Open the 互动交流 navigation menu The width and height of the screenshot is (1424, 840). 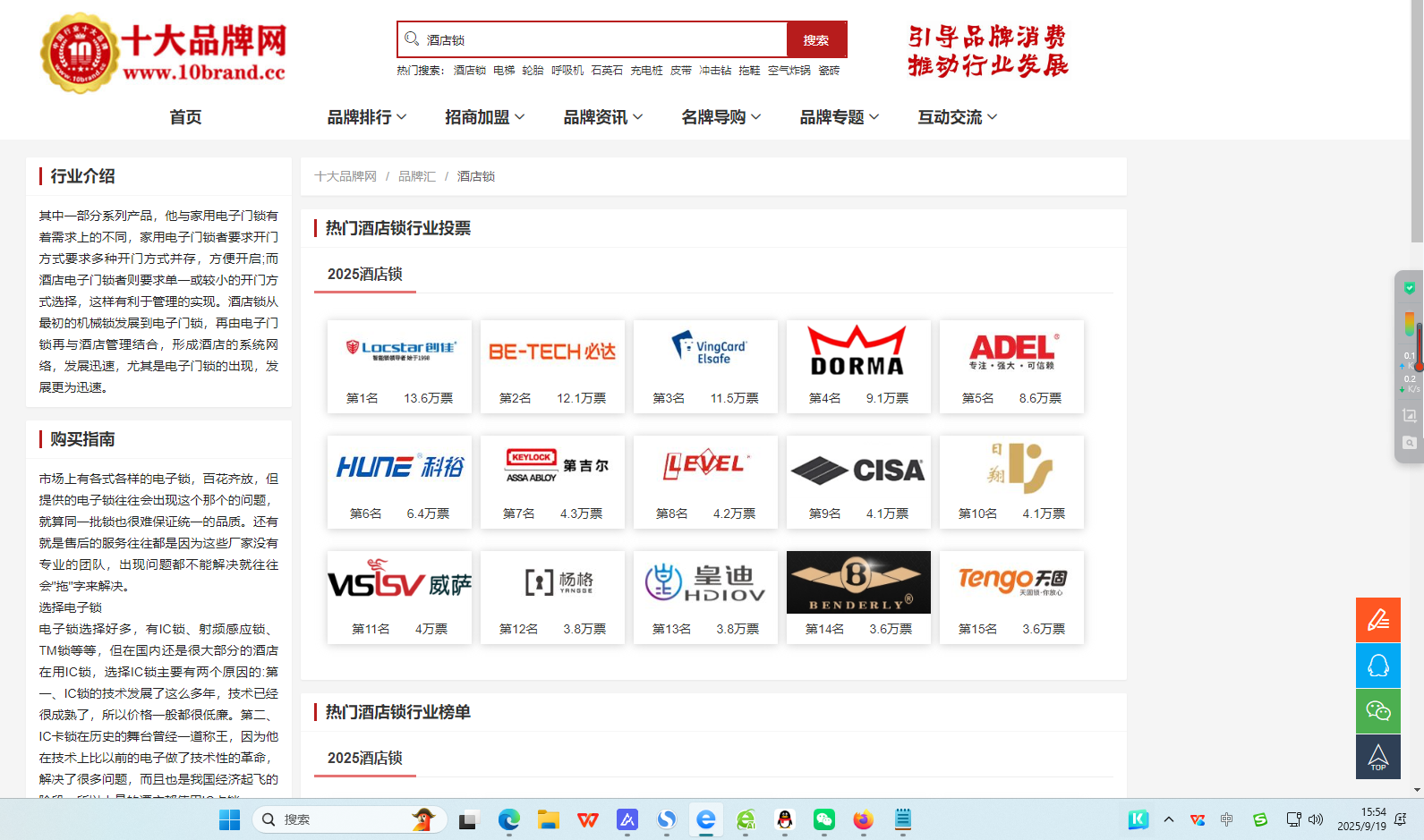click(958, 117)
